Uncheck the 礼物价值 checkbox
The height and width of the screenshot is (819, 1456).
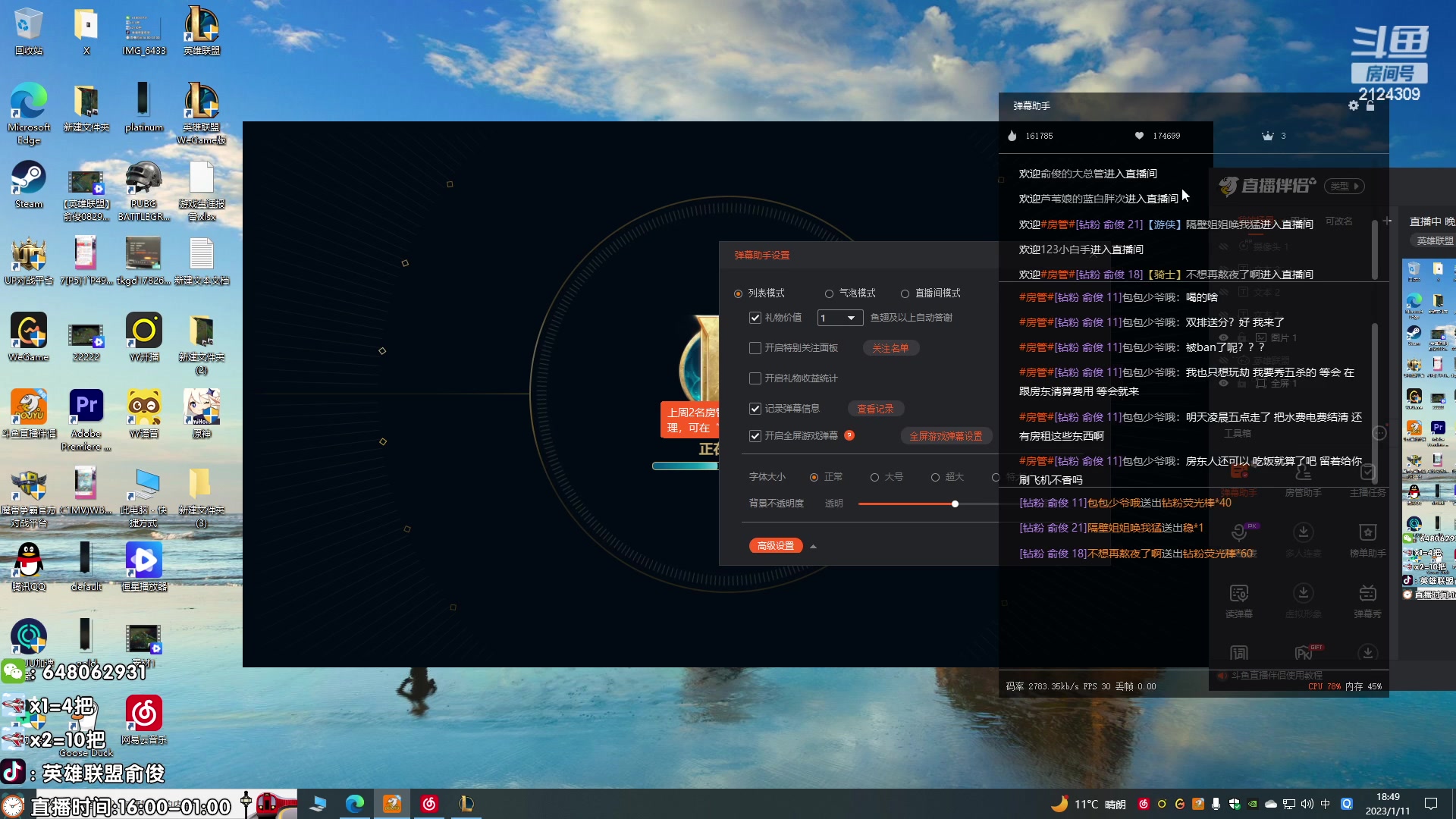pos(755,318)
